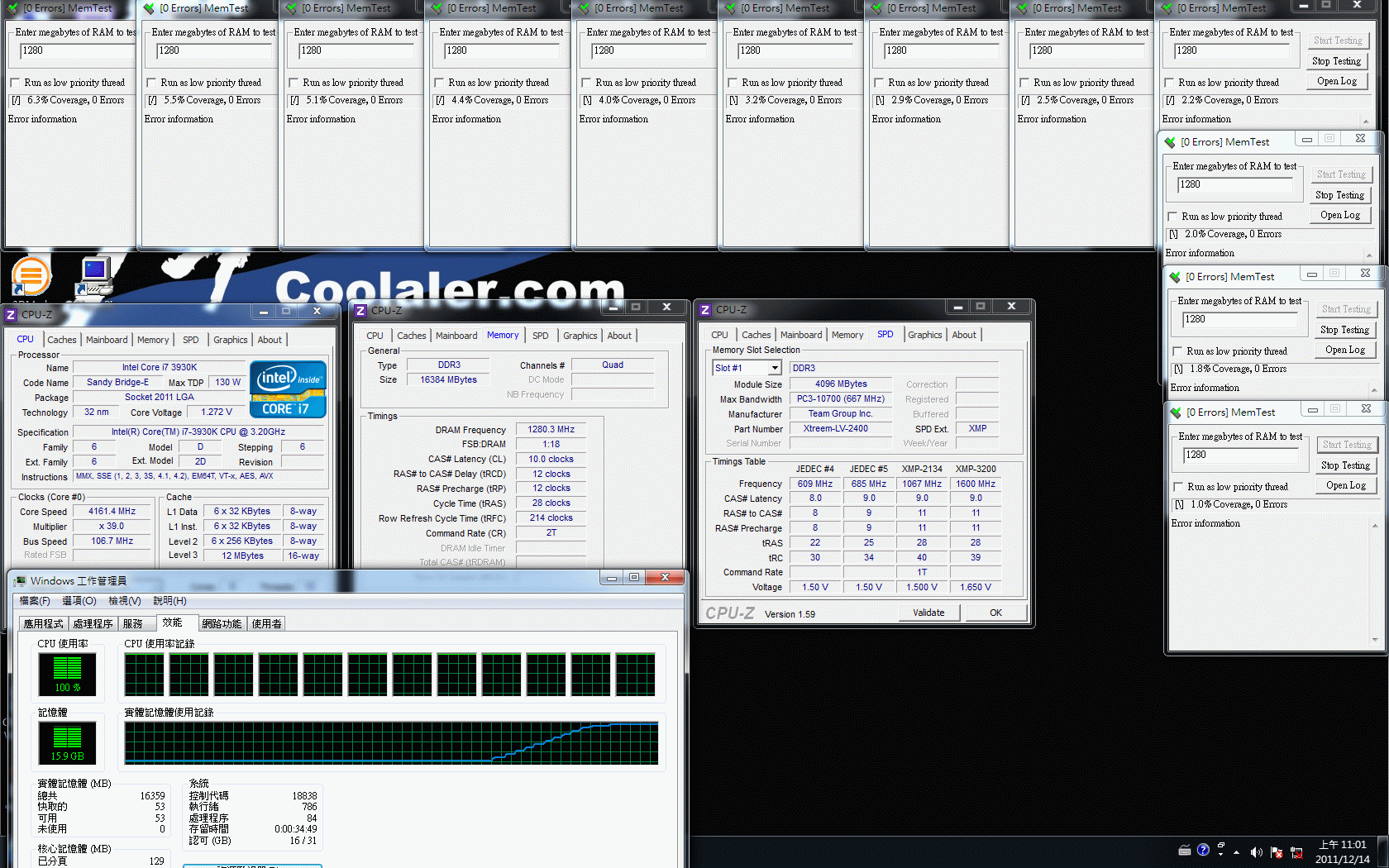Enable low priority thread in the 4.4% coverage MemTest
The height and width of the screenshot is (868, 1389).
click(x=439, y=83)
